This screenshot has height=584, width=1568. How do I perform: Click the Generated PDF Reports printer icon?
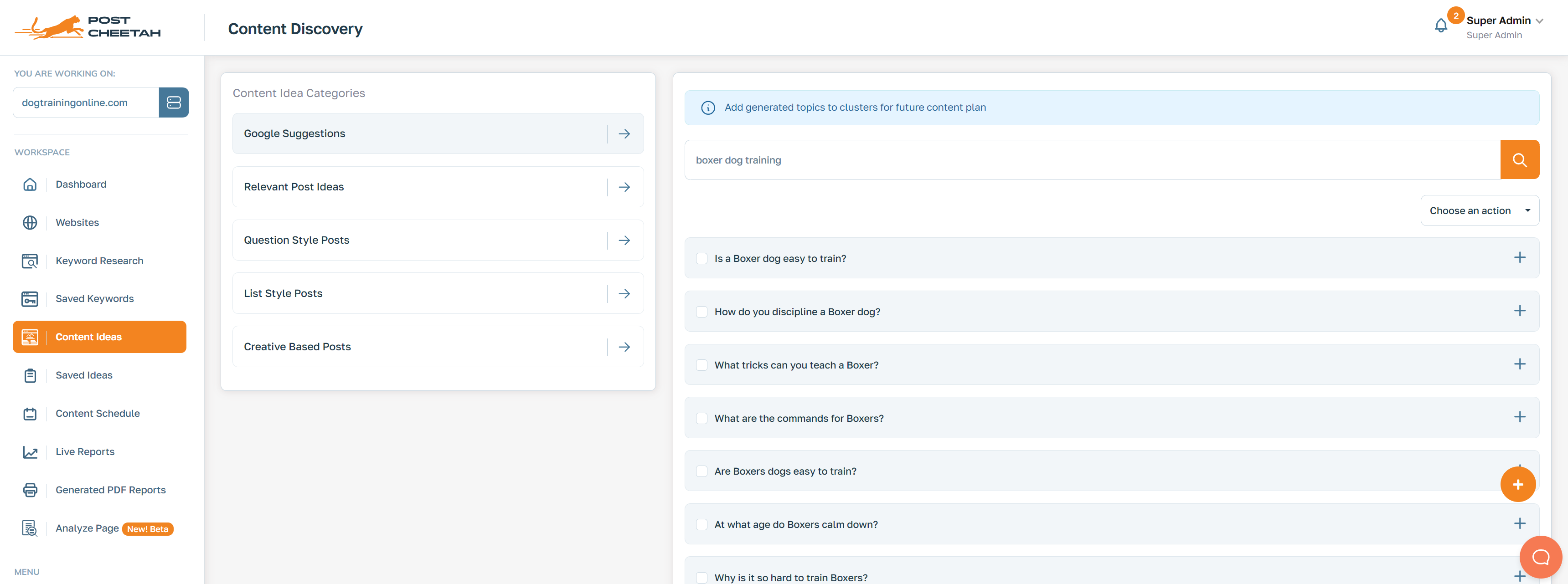tap(30, 490)
